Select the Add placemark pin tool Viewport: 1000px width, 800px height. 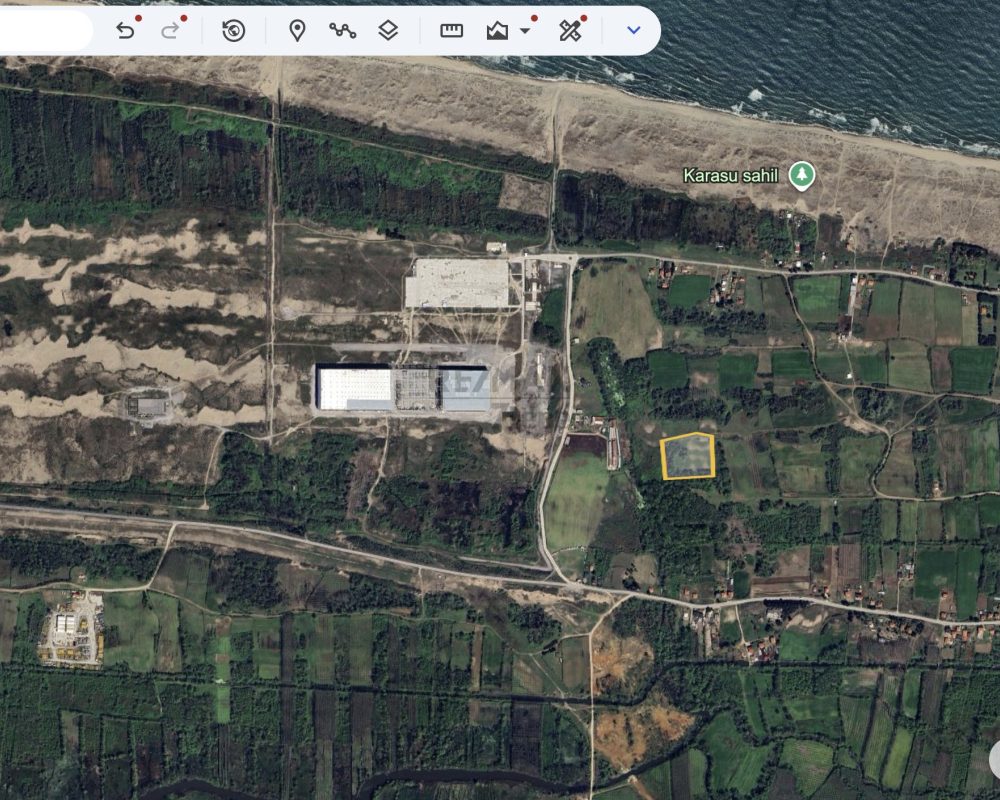click(297, 30)
